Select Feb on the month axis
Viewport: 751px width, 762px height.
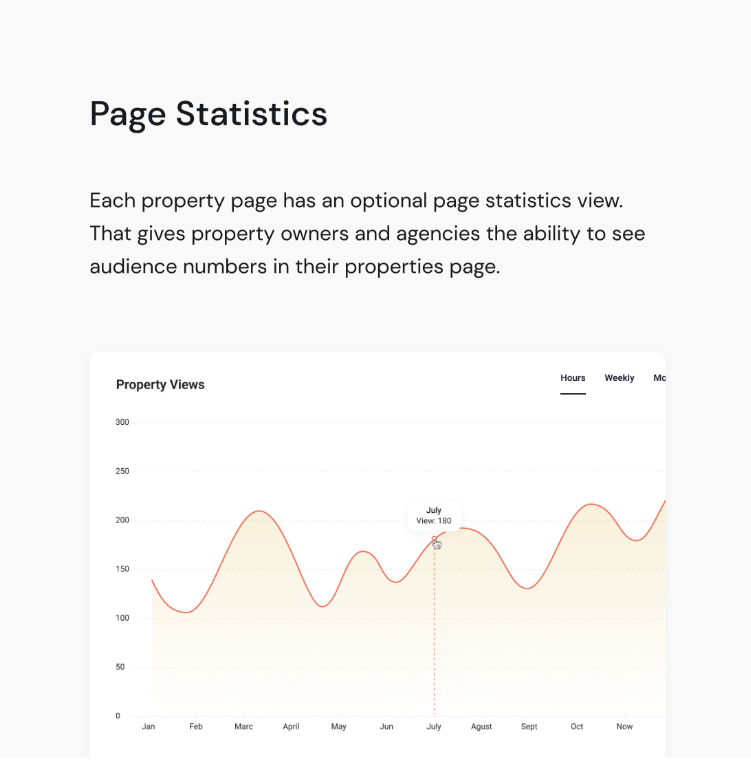tap(196, 726)
